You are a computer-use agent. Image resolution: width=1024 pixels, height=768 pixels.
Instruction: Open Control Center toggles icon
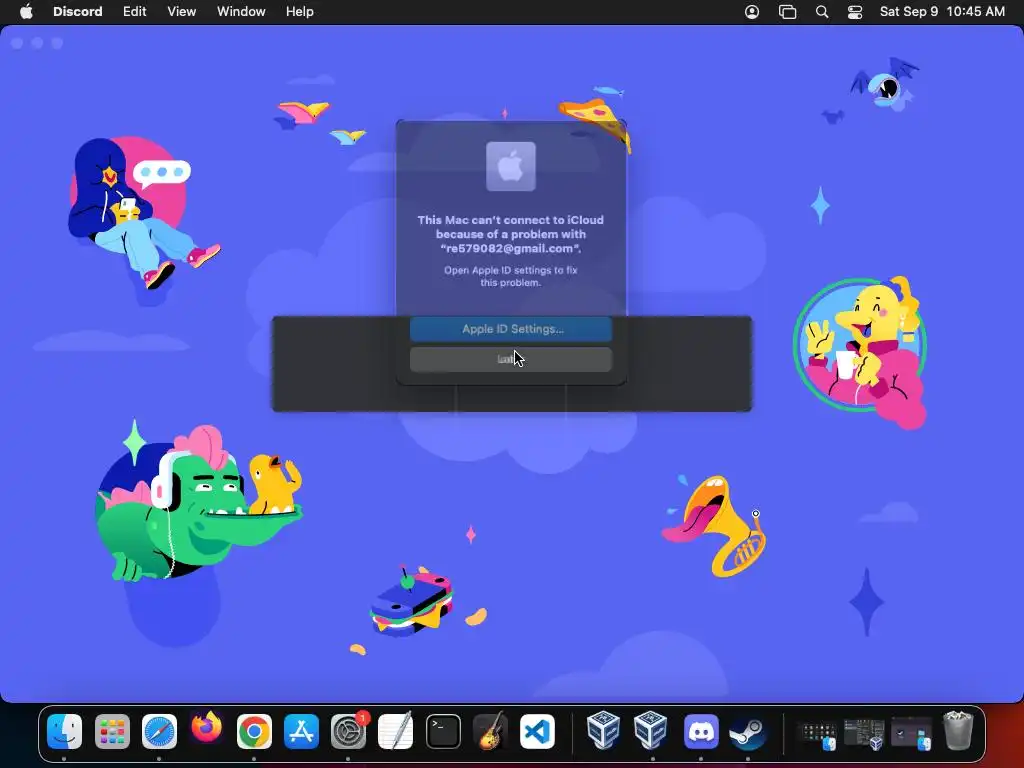point(855,12)
